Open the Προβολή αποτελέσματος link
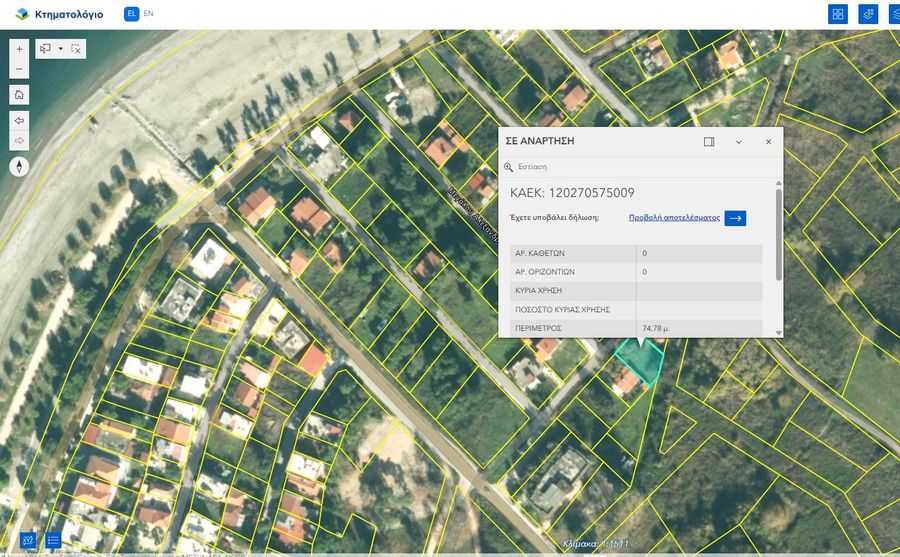 click(x=674, y=217)
